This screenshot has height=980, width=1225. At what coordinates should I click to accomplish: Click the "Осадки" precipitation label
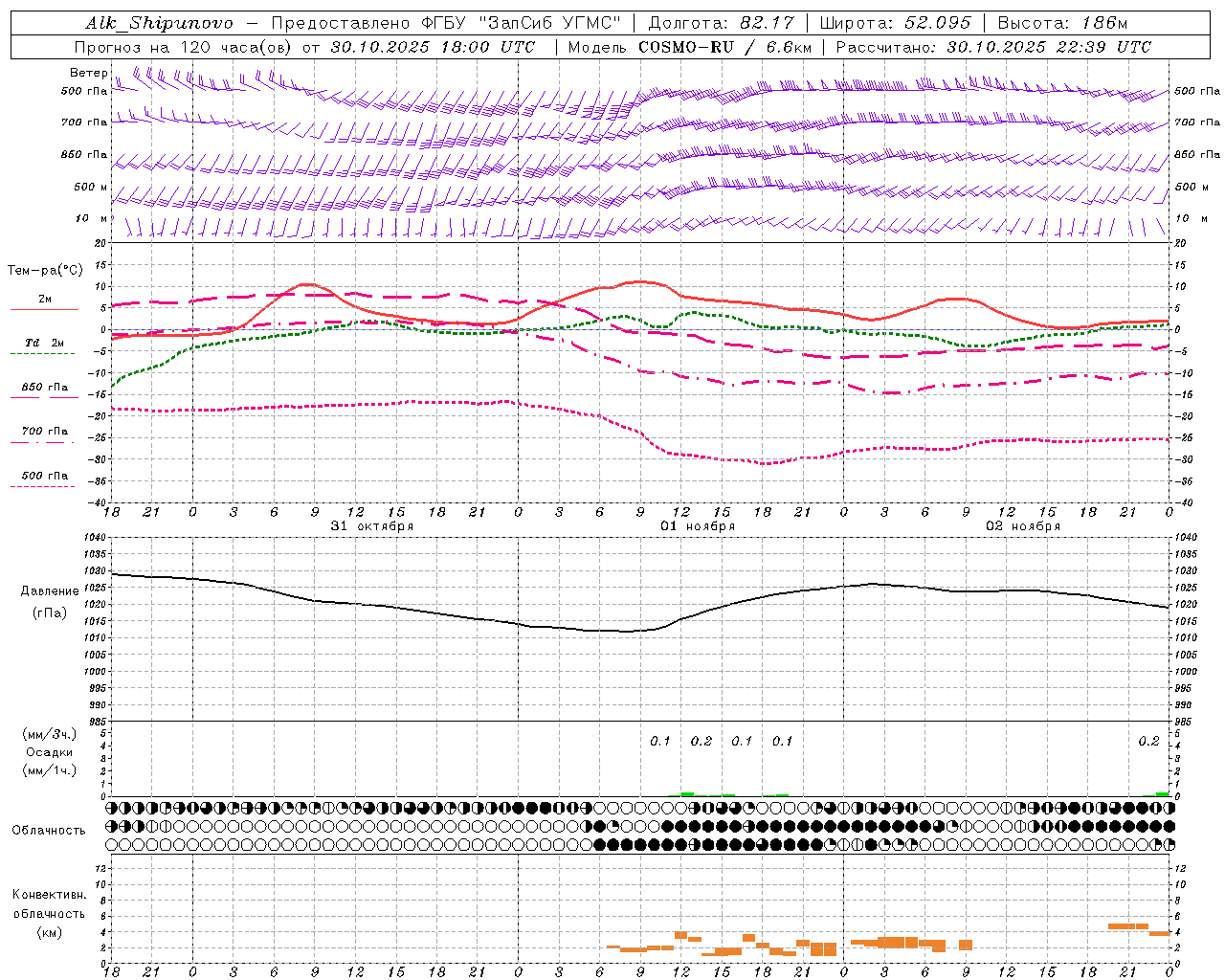[x=50, y=752]
